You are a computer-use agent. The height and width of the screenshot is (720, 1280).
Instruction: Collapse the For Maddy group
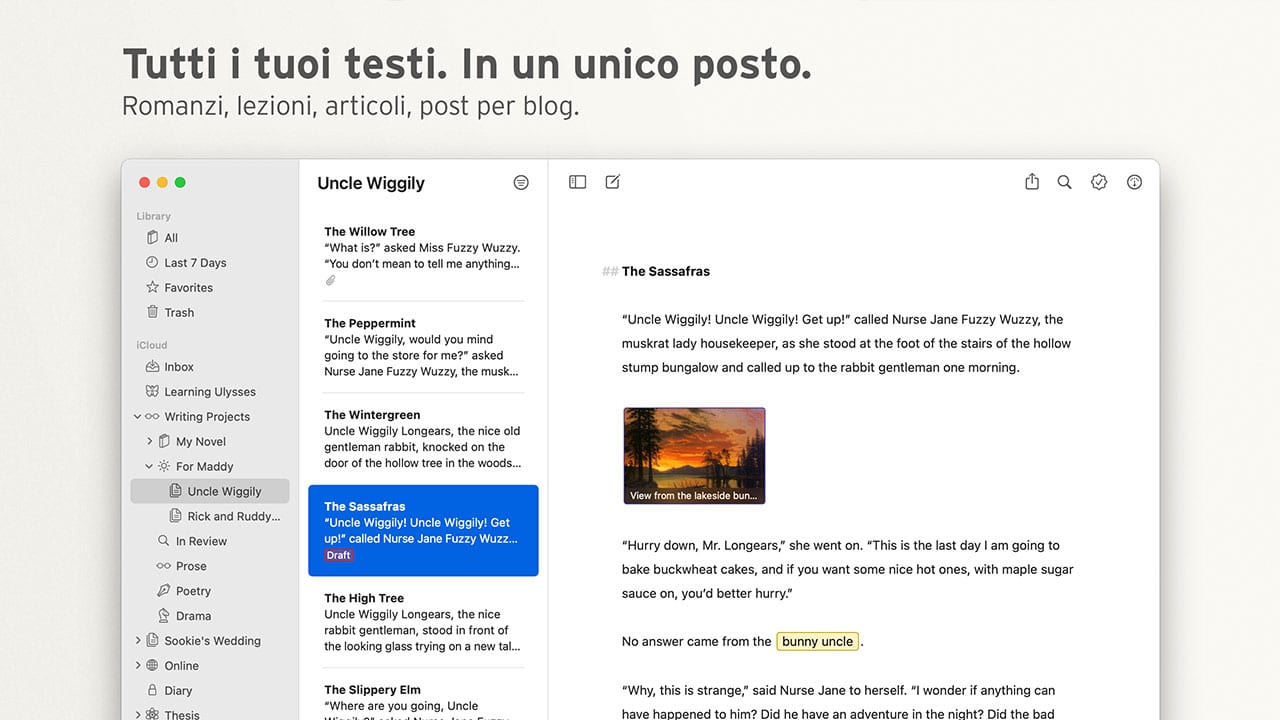[150, 467]
